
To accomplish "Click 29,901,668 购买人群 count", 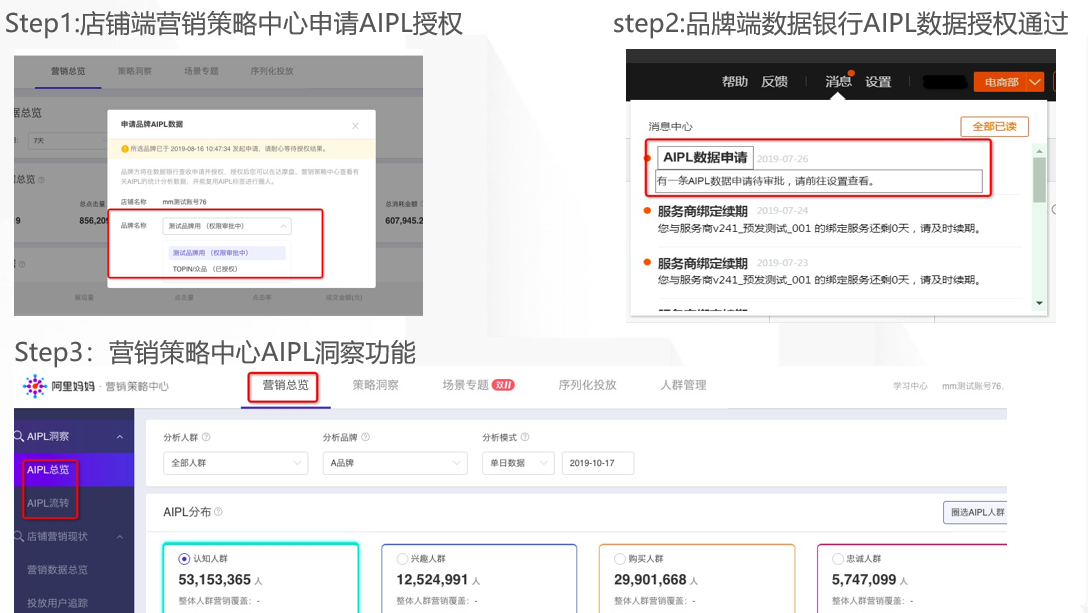I will pyautogui.click(x=650, y=580).
